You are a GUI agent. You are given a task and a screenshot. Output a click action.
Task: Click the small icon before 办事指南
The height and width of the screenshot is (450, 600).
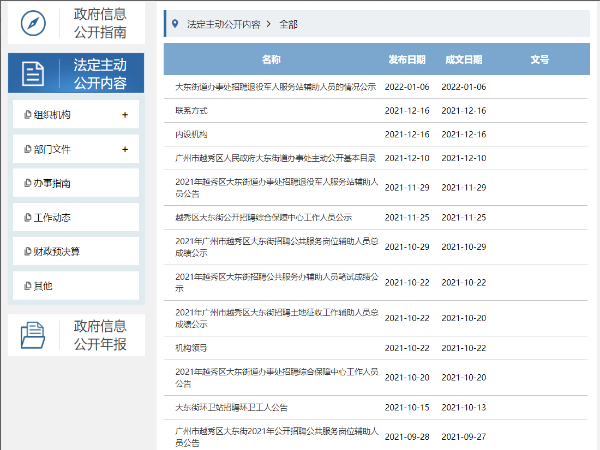tap(27, 183)
